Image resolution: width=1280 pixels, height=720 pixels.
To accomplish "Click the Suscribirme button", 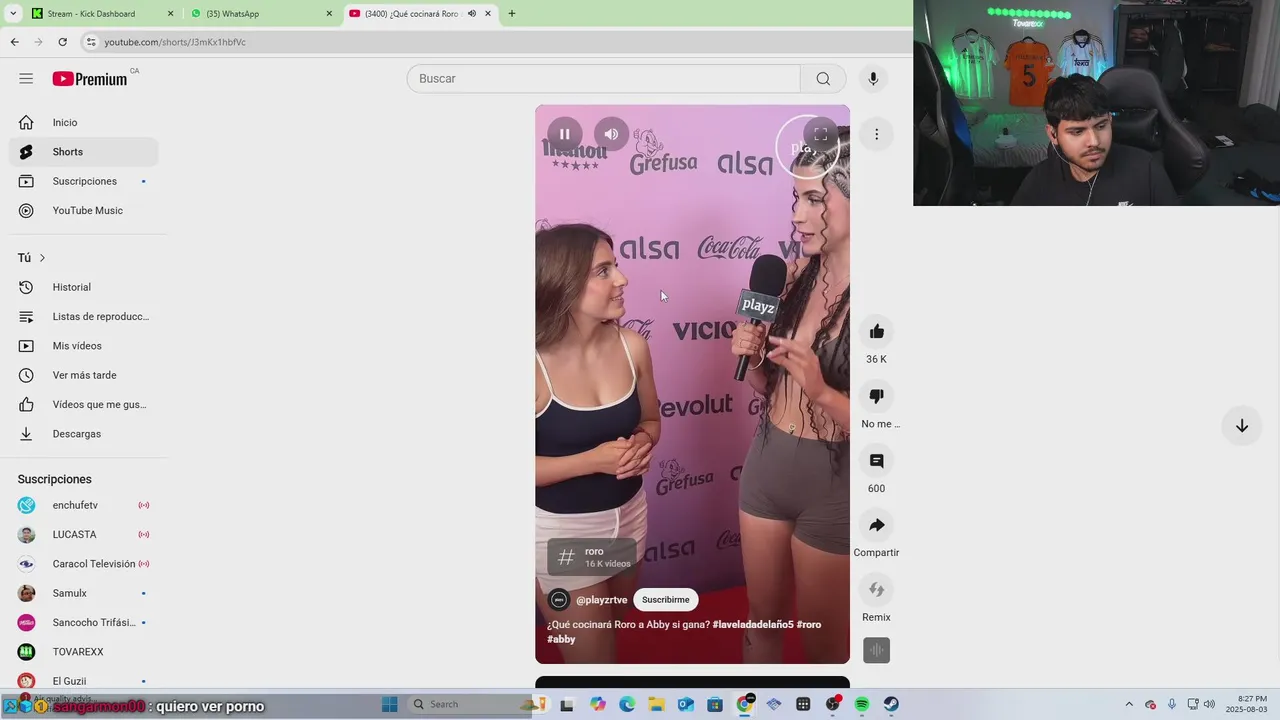I will click(665, 600).
